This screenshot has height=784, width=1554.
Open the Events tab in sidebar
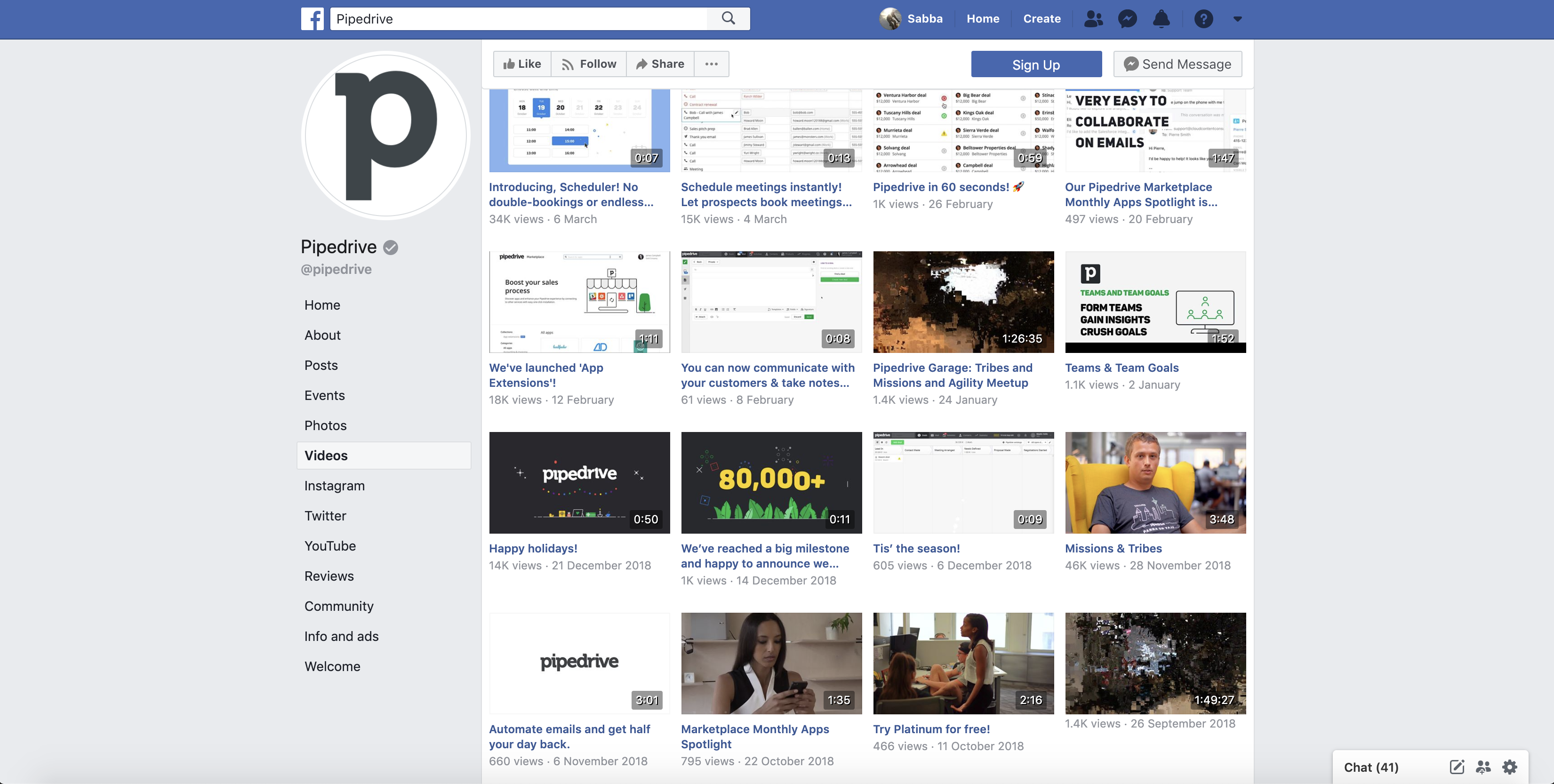click(325, 396)
